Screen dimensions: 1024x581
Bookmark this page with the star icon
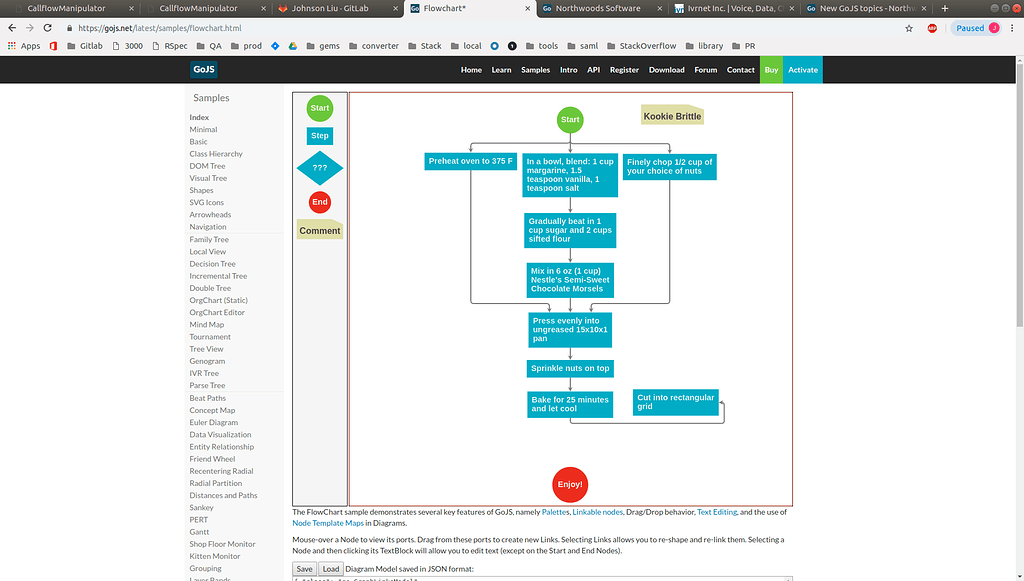pyautogui.click(x=908, y=28)
